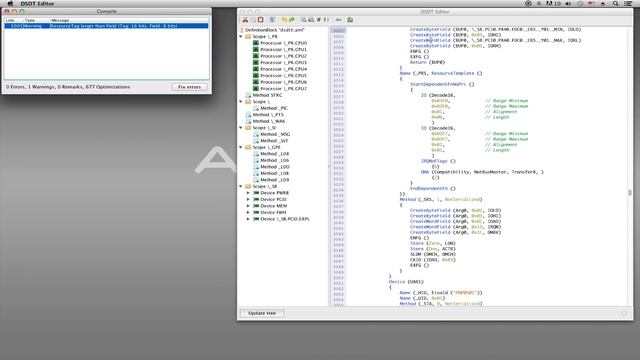Viewport: 640px width, 360px height.
Task: Click "StartDependentFnNoPri ()" line in editor
Action: [x=442, y=84]
